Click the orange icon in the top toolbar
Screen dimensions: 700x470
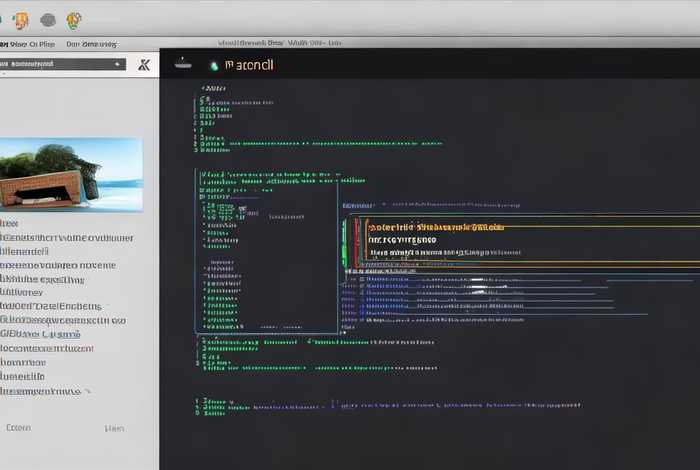21,20
